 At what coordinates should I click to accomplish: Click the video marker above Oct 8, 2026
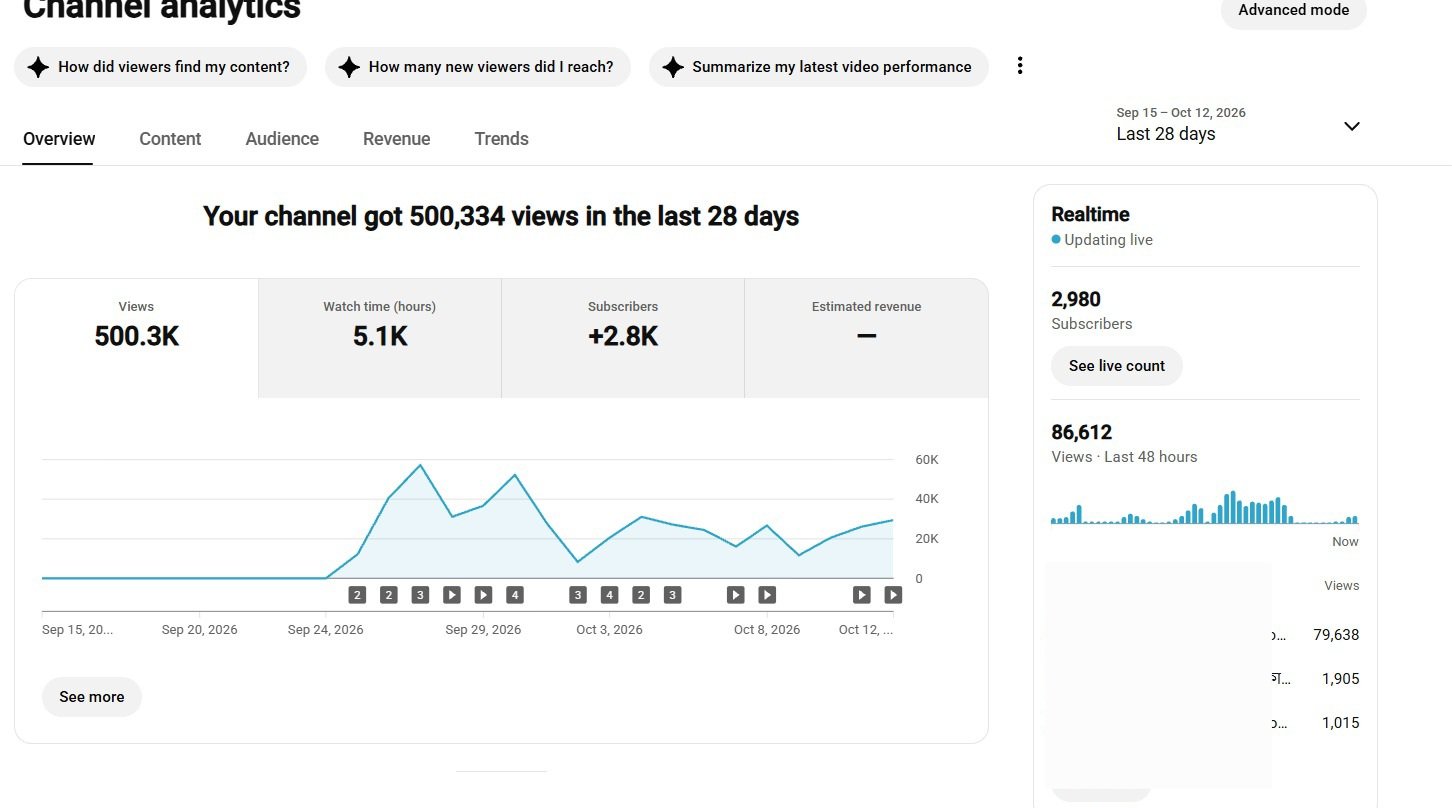click(x=767, y=595)
